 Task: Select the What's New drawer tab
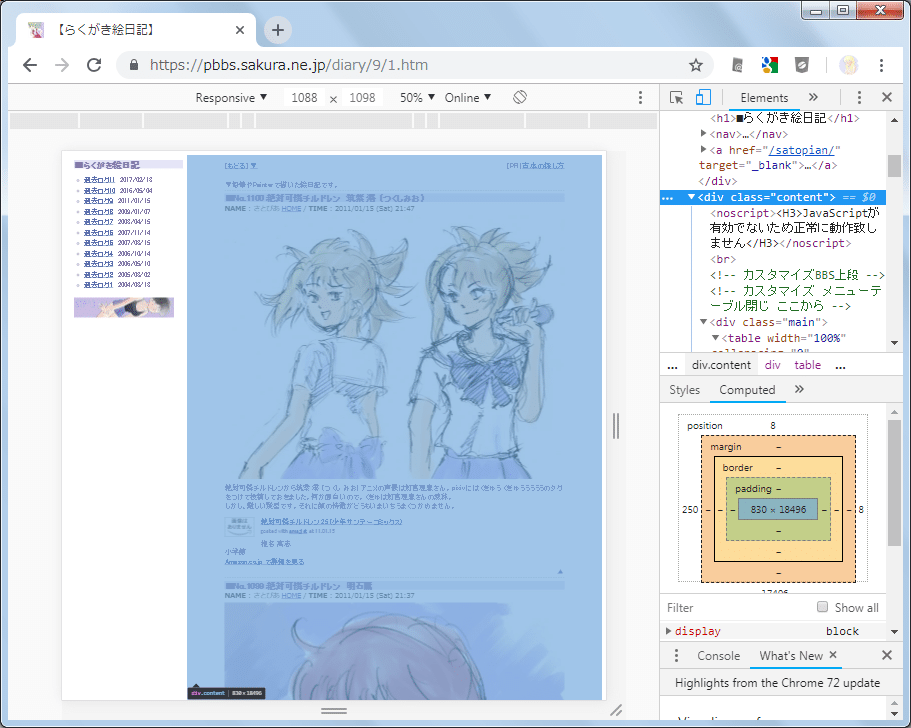(791, 655)
